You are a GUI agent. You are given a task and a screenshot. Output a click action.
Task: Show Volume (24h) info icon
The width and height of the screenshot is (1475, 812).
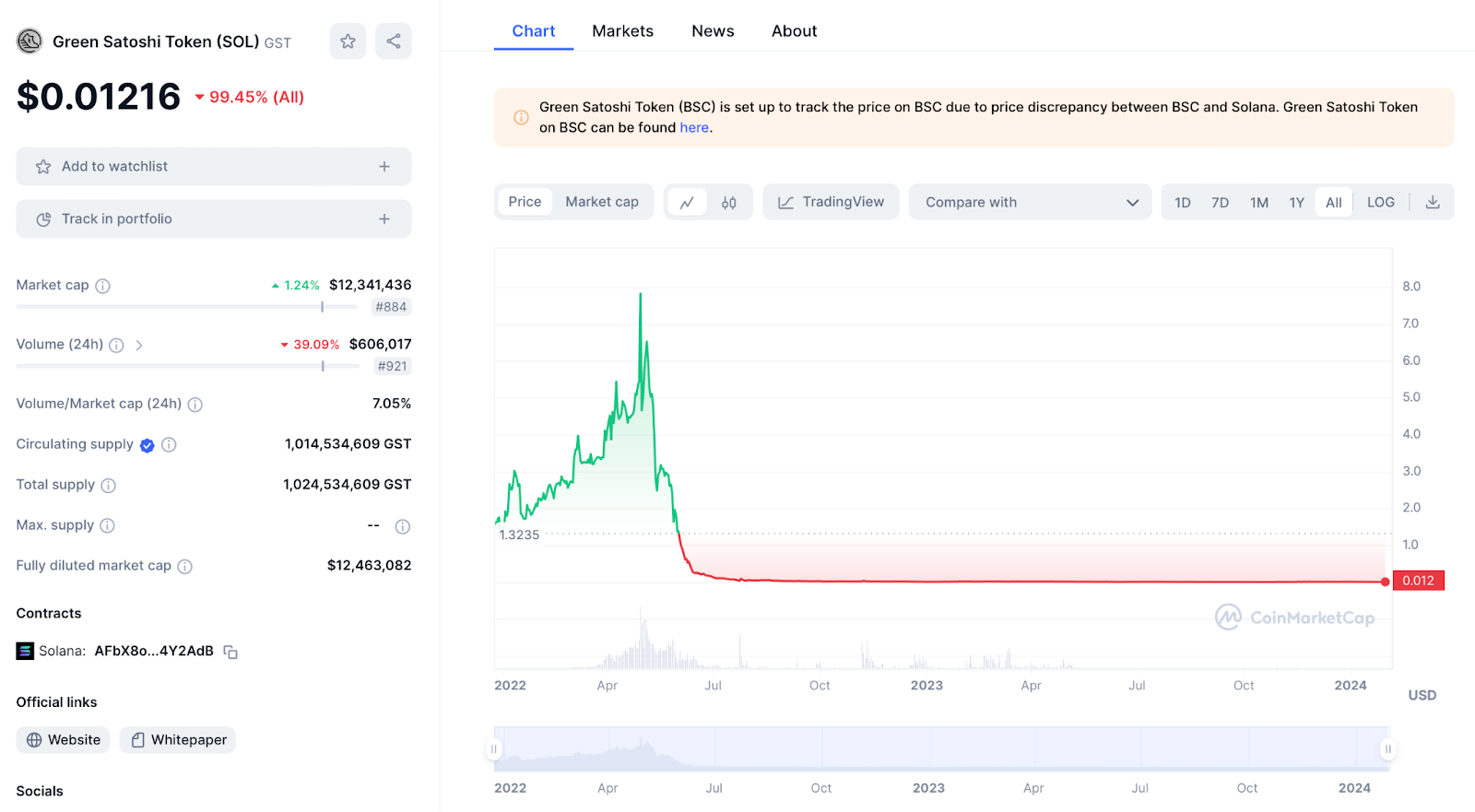coord(116,345)
